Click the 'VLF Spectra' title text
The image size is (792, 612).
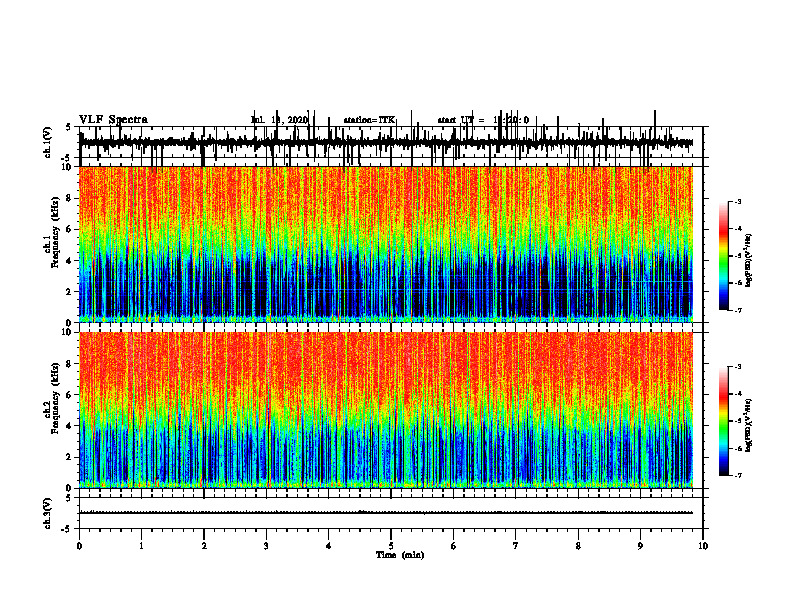(113, 120)
